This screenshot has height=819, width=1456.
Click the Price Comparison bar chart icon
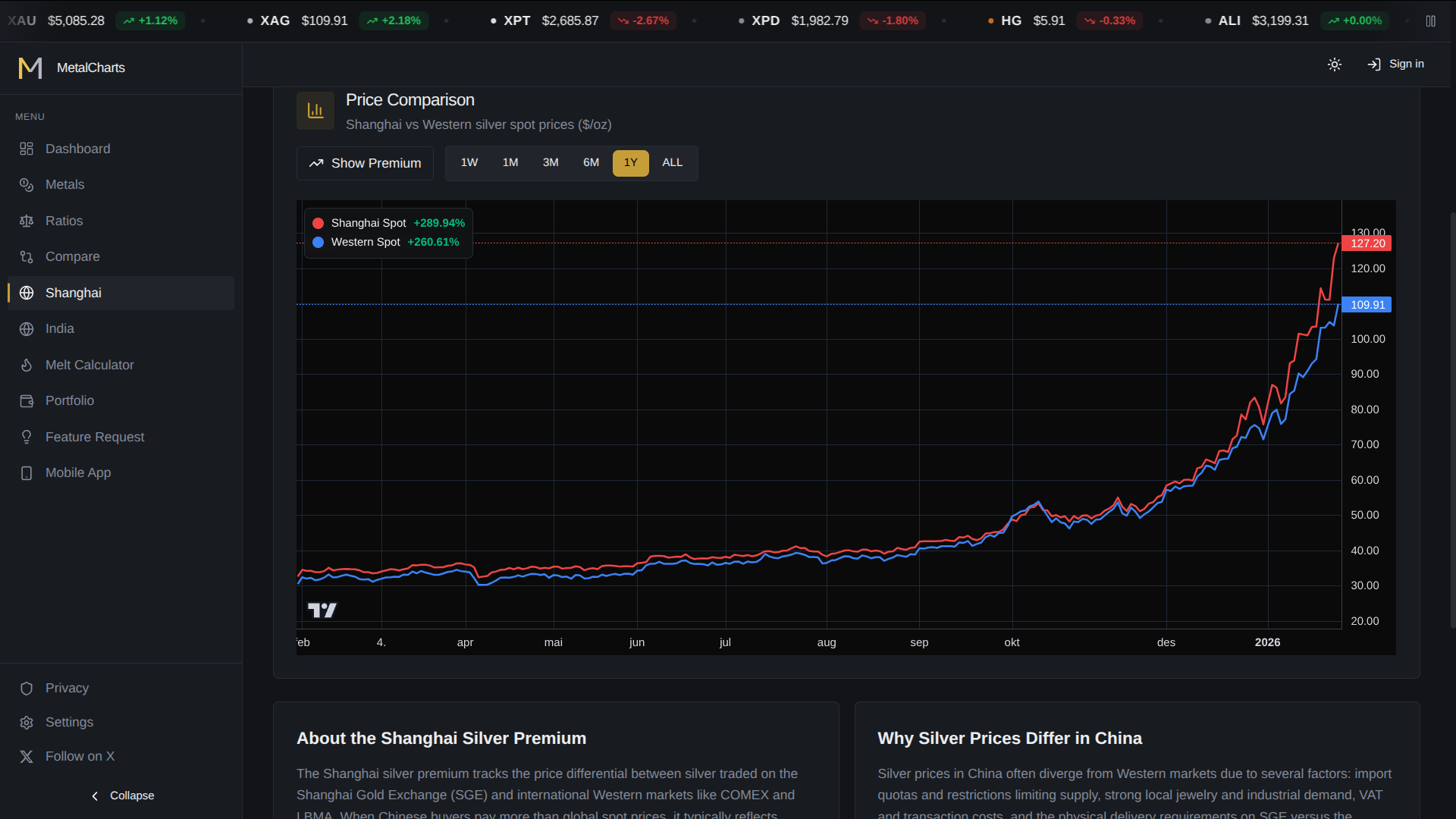tap(315, 111)
